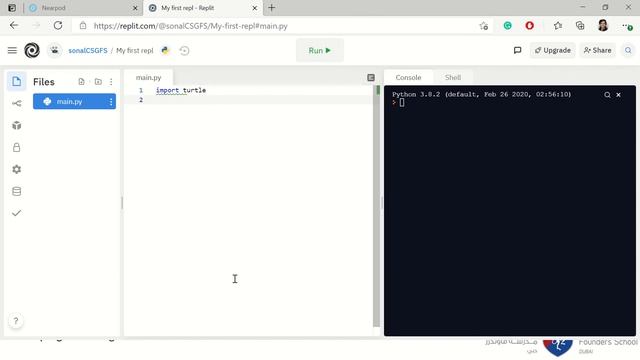Open the browser tab actions menu icon
Viewport: 640px width, 360px height.
point(12,8)
